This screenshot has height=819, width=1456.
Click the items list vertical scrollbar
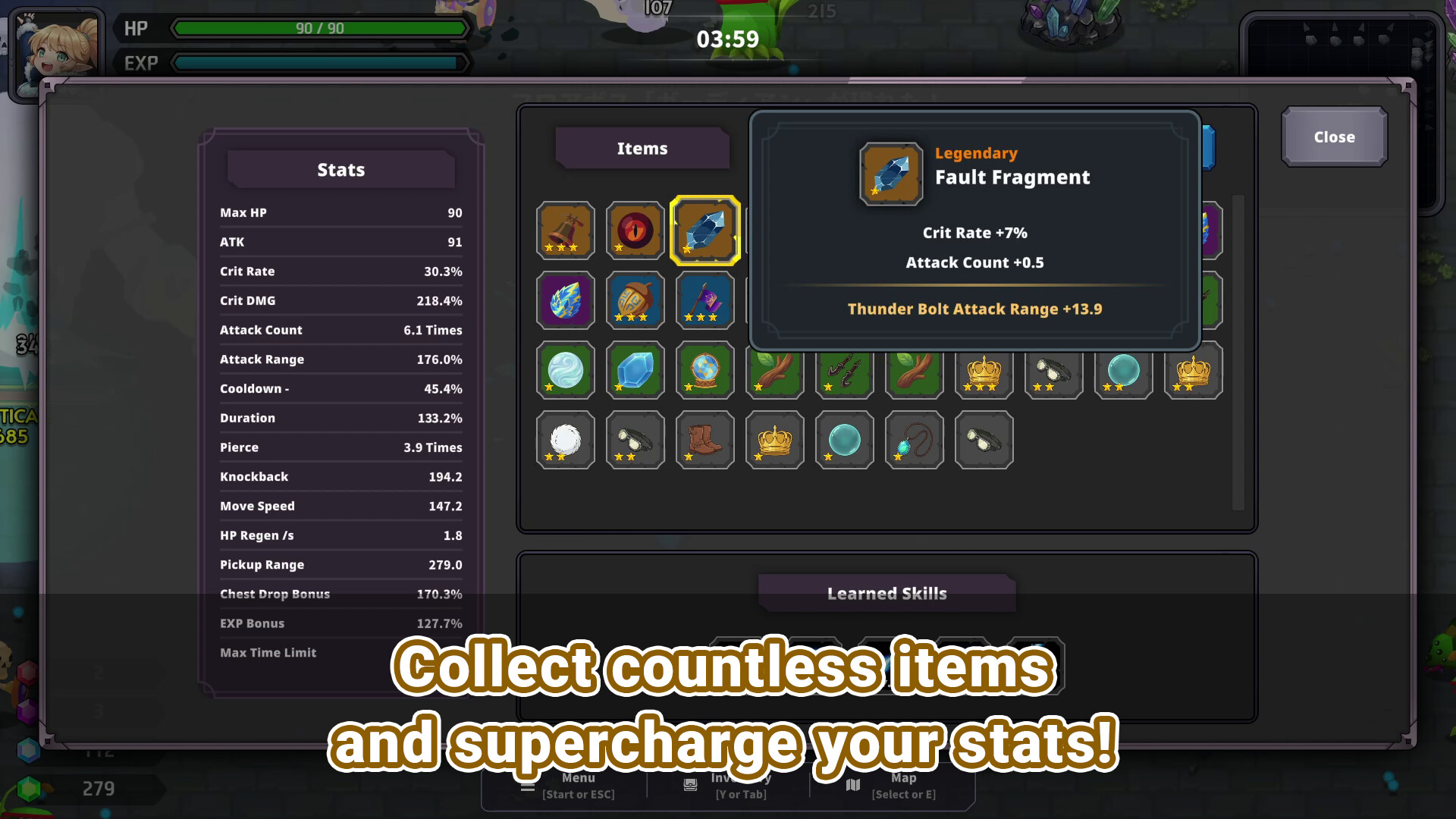point(1238,353)
